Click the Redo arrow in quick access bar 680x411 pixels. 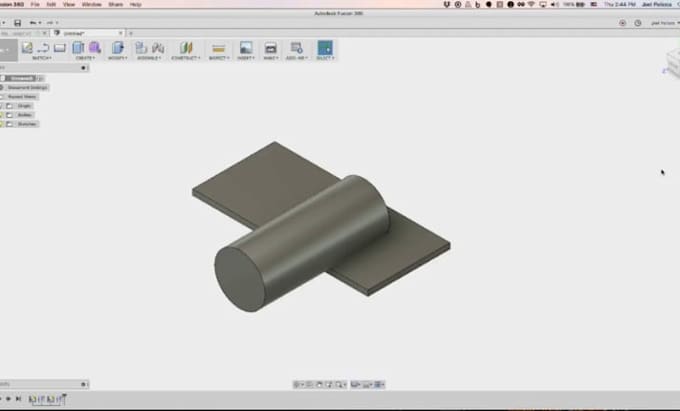49,23
